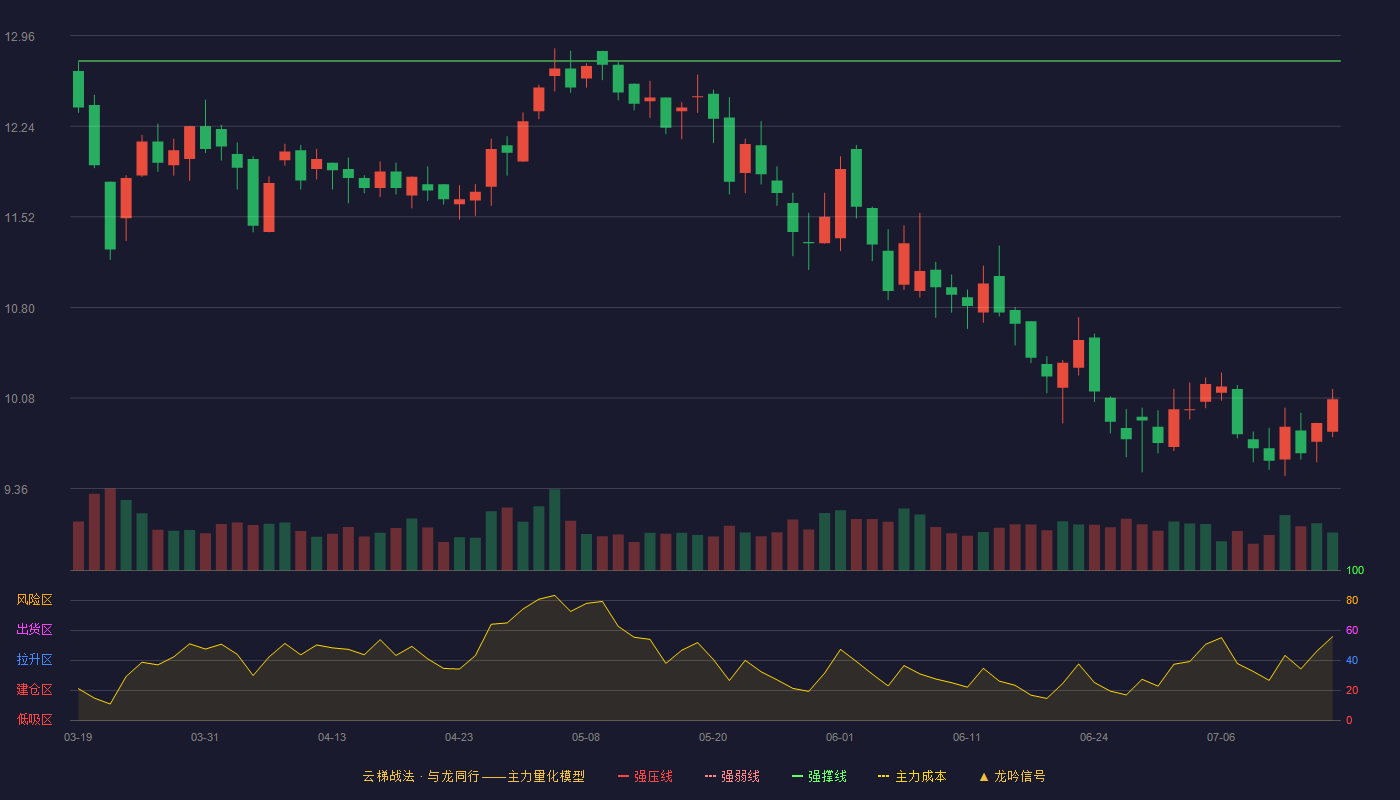The height and width of the screenshot is (800, 1400).
Task: Click the green horizontal resistance line
Action: [x=709, y=61]
